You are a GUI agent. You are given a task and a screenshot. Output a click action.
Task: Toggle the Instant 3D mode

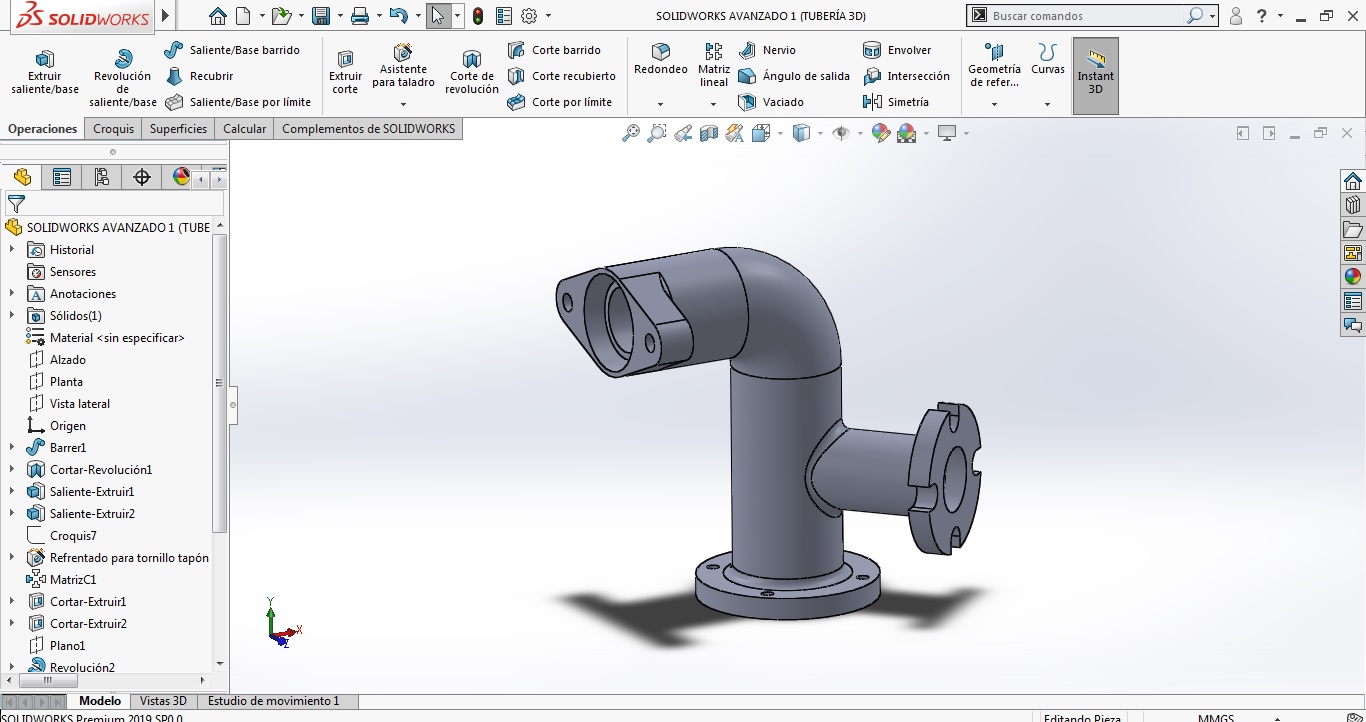pos(1096,76)
